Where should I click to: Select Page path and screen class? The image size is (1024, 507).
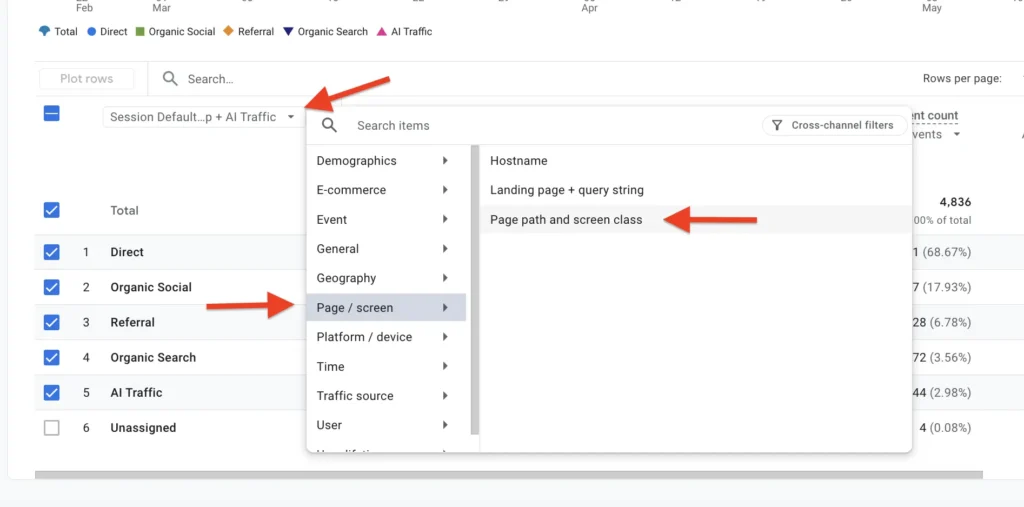[566, 220]
